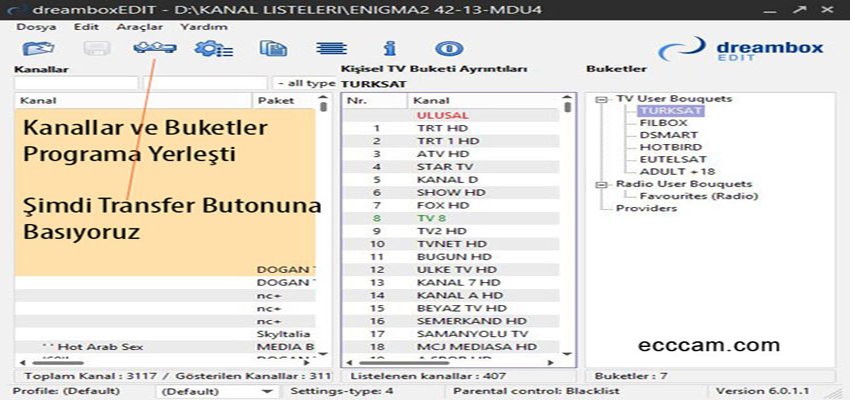Select the BEYAZ TV HD channel
This screenshot has height=400, width=850.
450,308
